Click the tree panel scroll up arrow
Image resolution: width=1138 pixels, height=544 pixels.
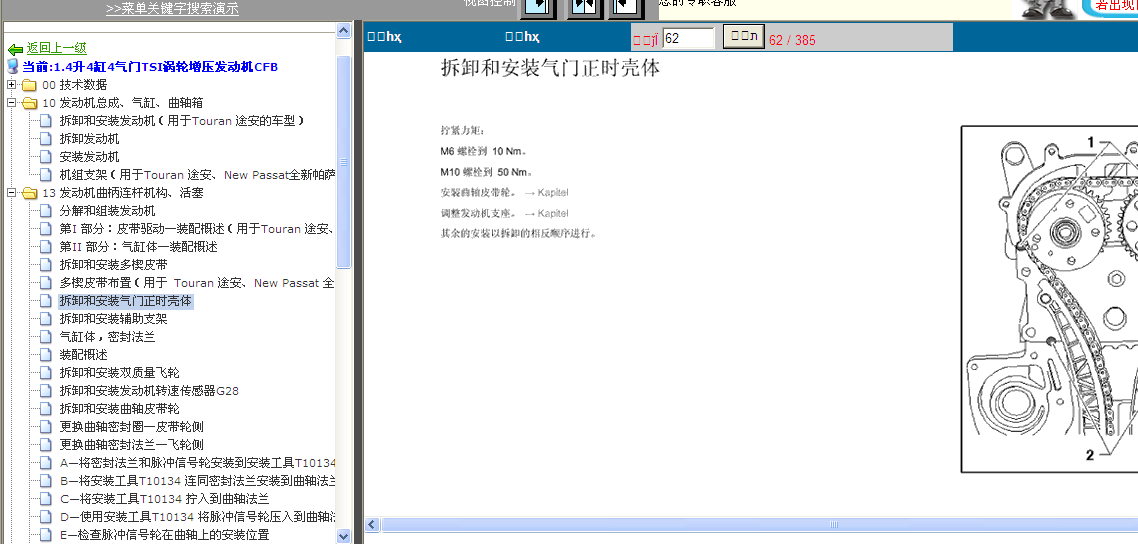pos(344,30)
